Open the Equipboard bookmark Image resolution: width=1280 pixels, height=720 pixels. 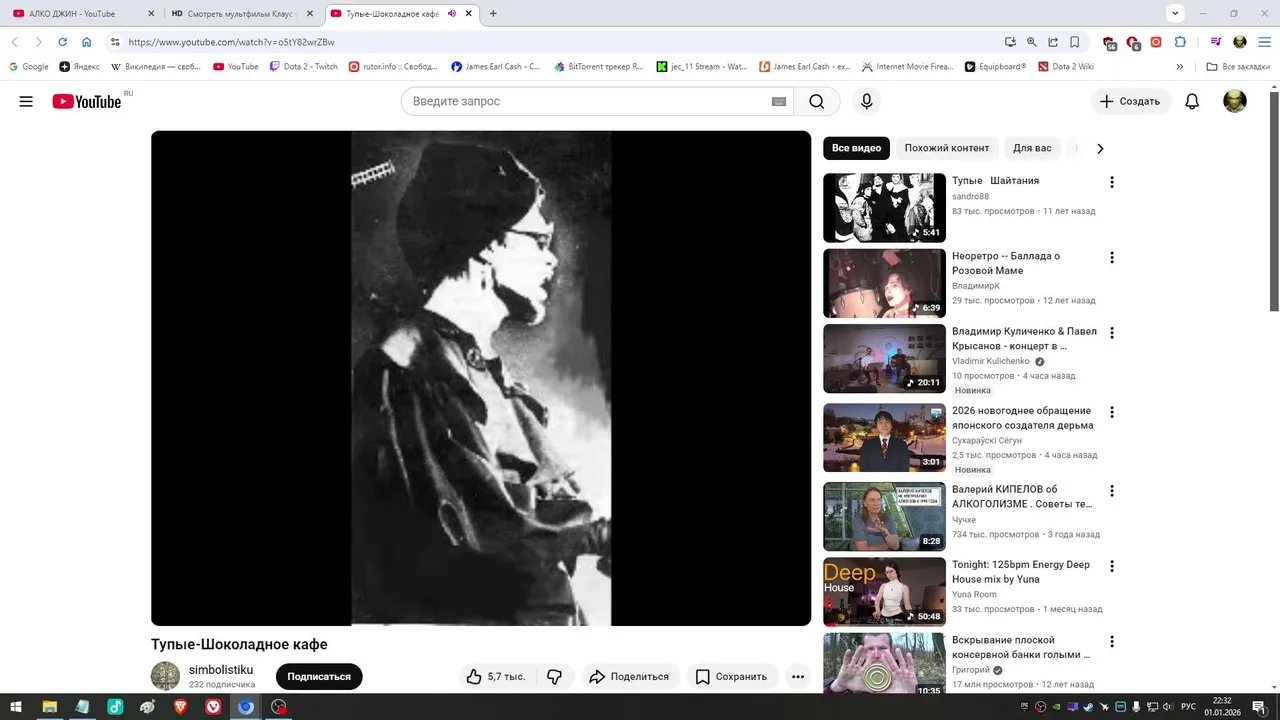(x=995, y=67)
